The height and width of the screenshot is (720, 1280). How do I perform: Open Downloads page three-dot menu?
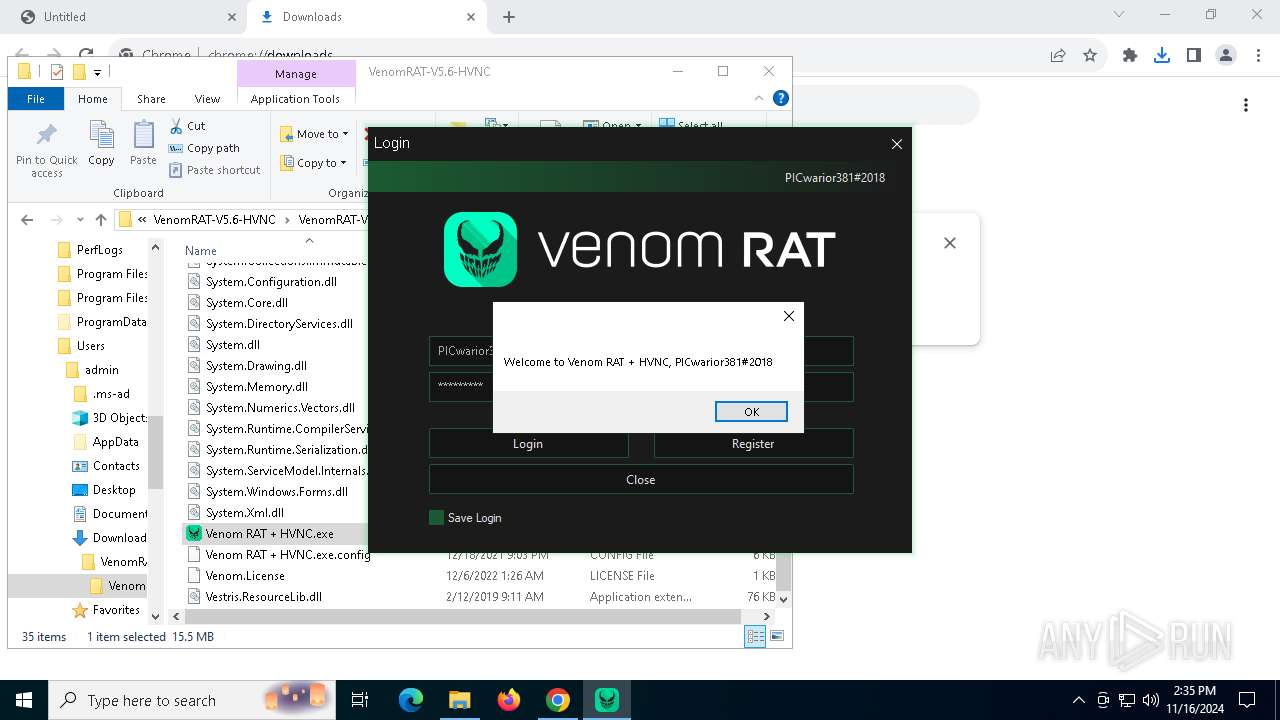1246,105
